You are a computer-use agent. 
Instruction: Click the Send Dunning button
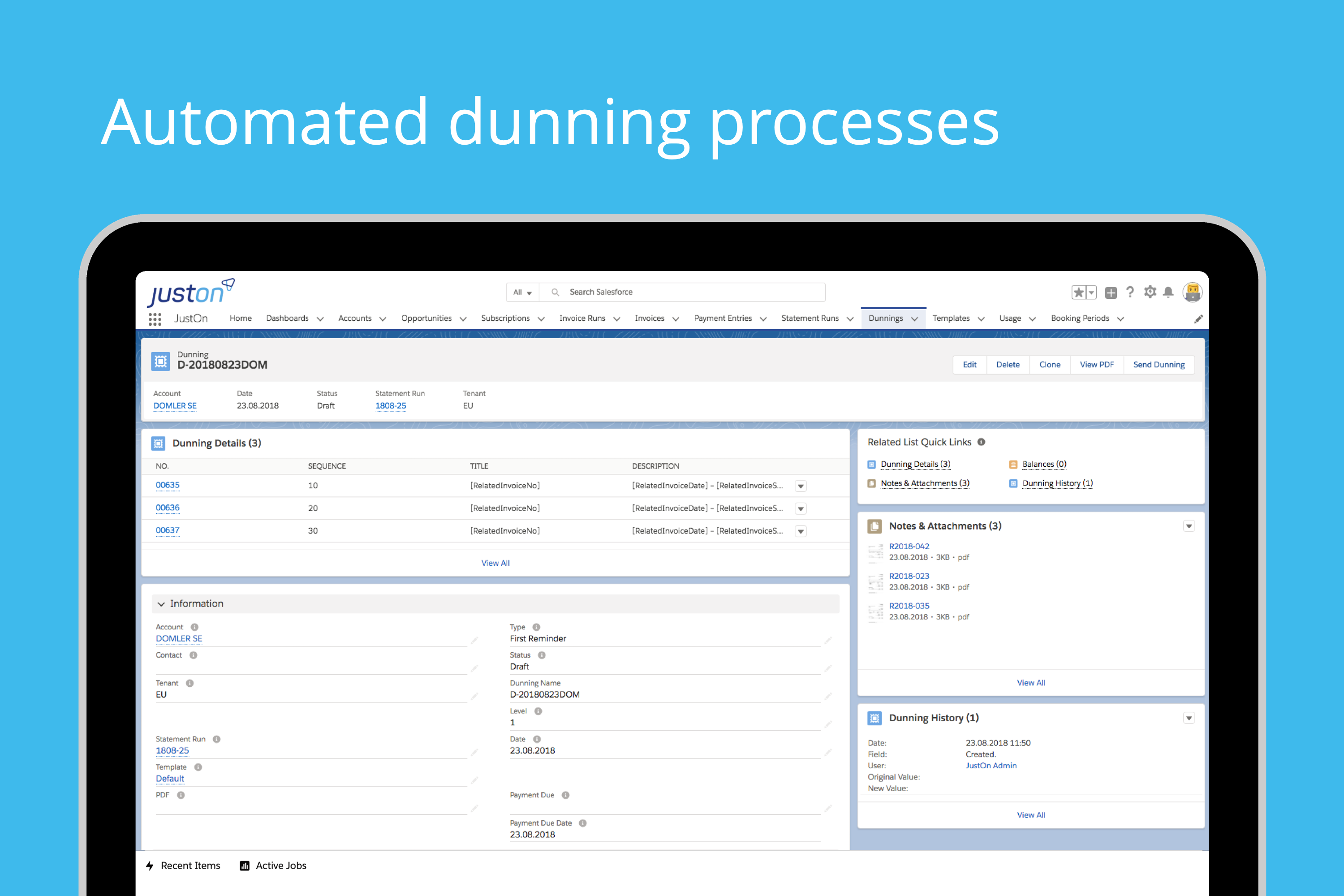point(1159,365)
